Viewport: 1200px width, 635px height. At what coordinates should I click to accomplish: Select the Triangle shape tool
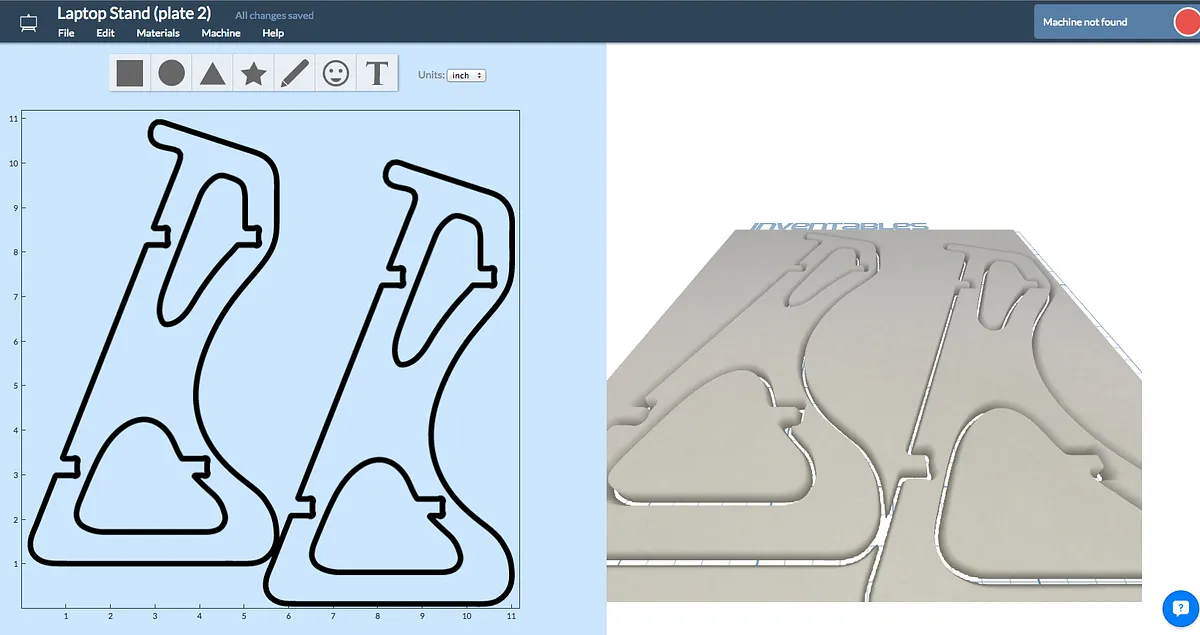(212, 73)
